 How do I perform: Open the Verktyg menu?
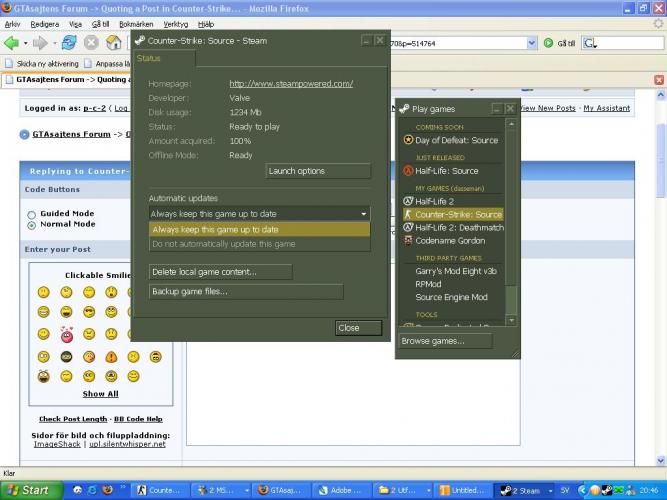[x=175, y=23]
